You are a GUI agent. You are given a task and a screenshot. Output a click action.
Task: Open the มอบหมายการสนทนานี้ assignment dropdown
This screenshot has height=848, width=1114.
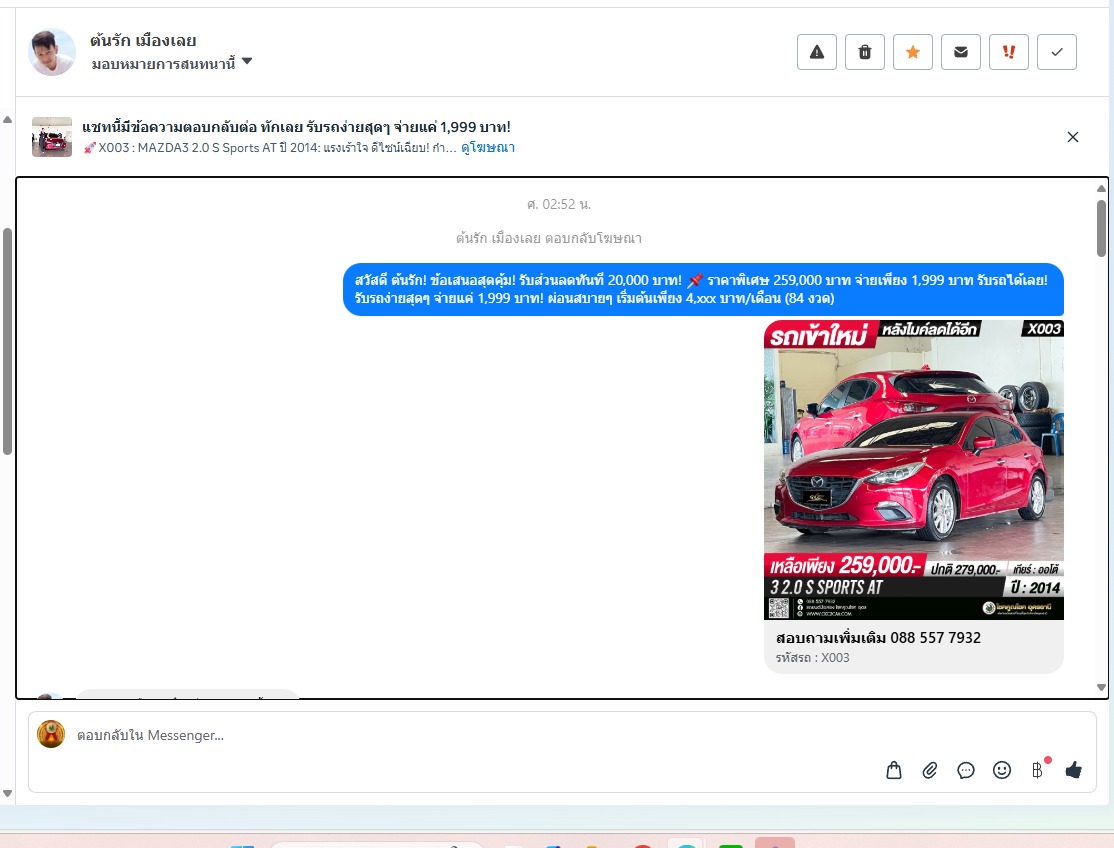tap(171, 63)
